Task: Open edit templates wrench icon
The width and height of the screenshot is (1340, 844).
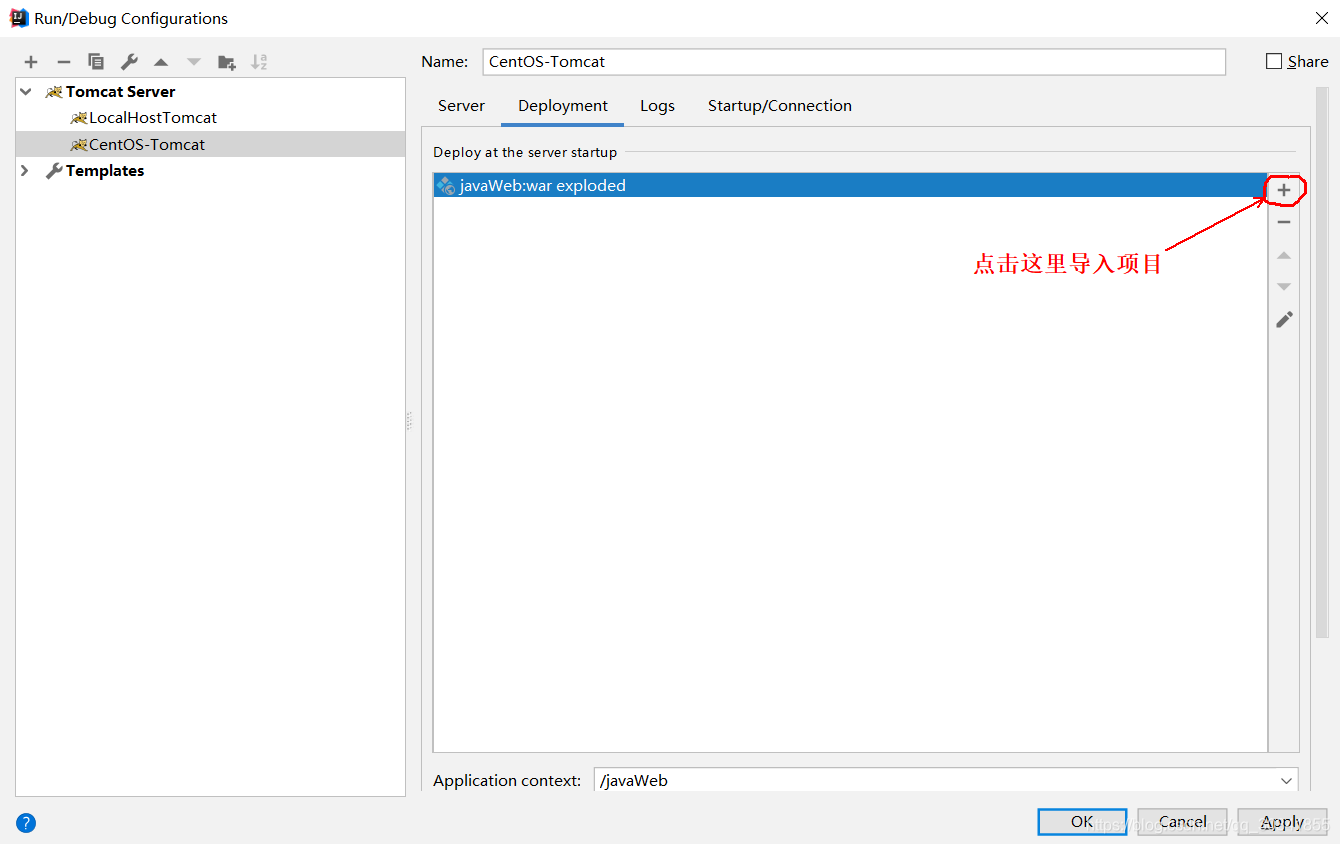Action: (x=129, y=62)
